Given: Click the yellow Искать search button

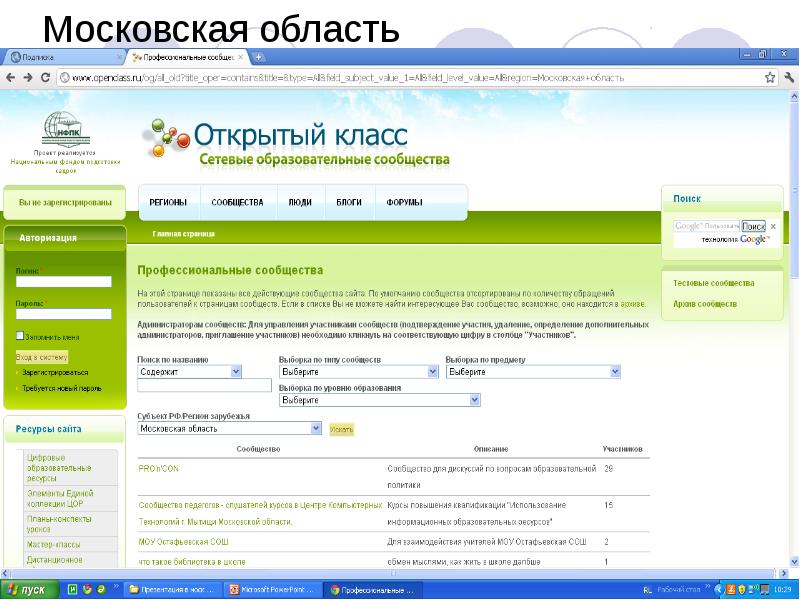Looking at the screenshot, I should (341, 430).
